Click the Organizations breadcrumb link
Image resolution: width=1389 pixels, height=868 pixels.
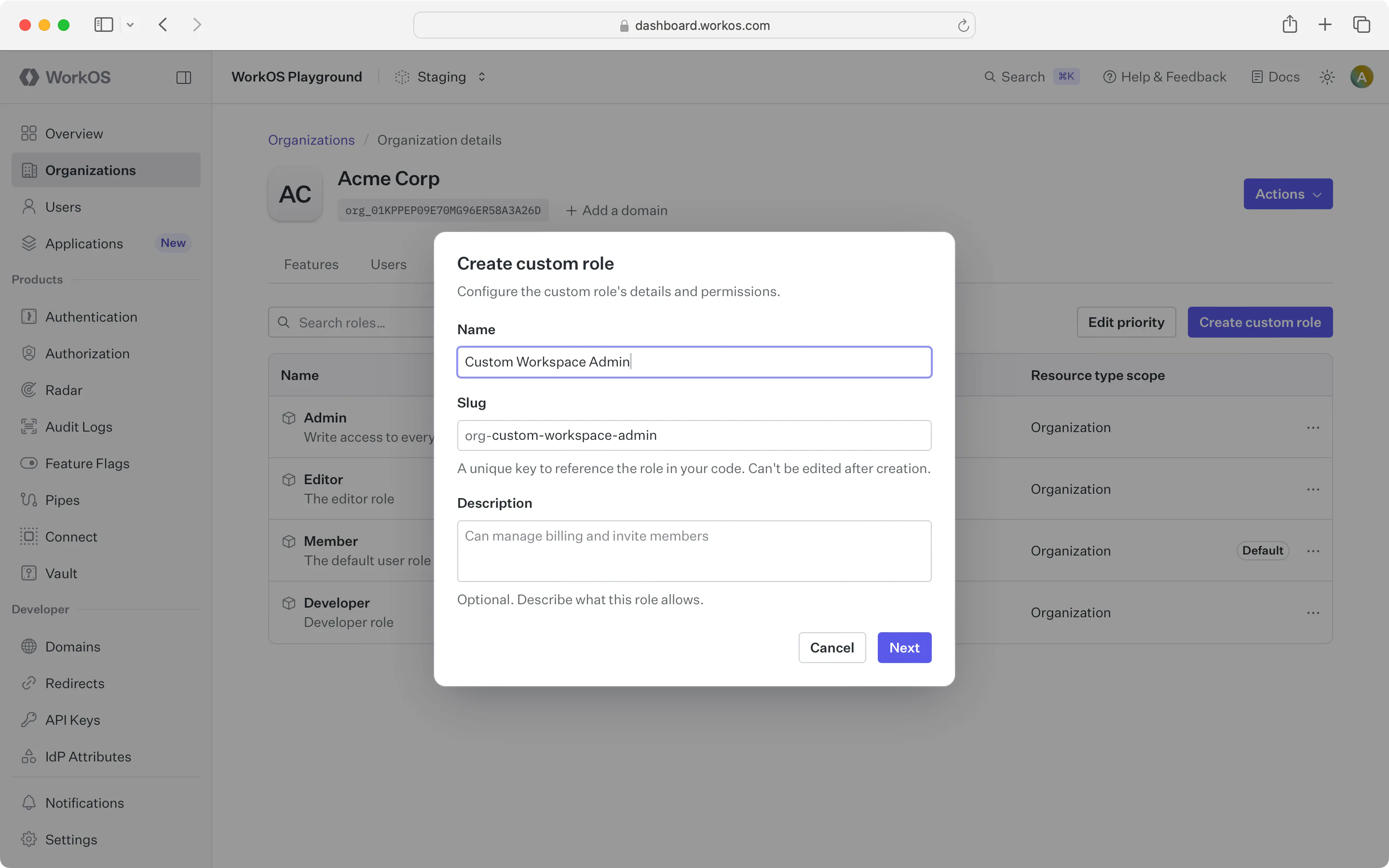coord(311,139)
